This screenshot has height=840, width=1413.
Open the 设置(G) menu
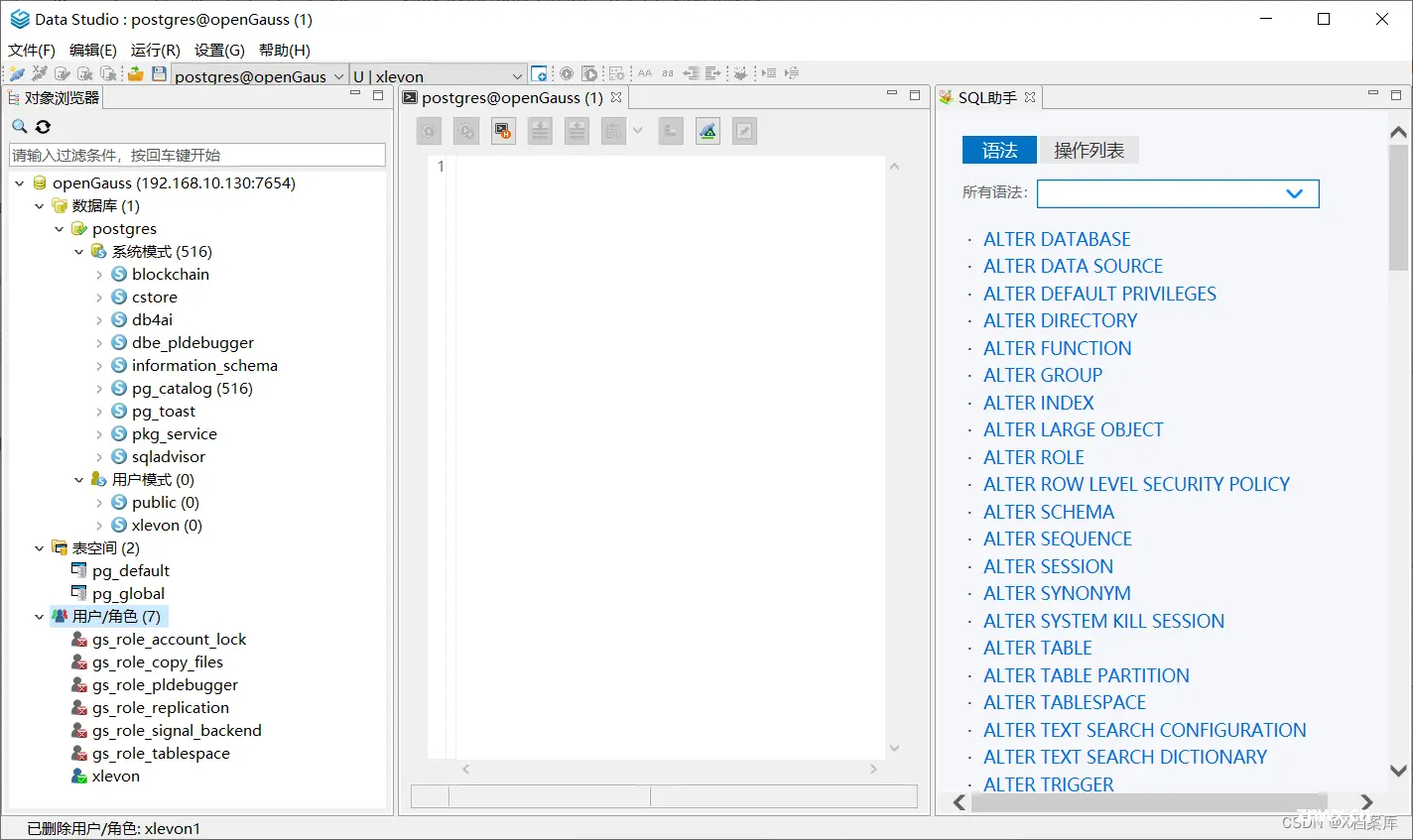(x=219, y=50)
